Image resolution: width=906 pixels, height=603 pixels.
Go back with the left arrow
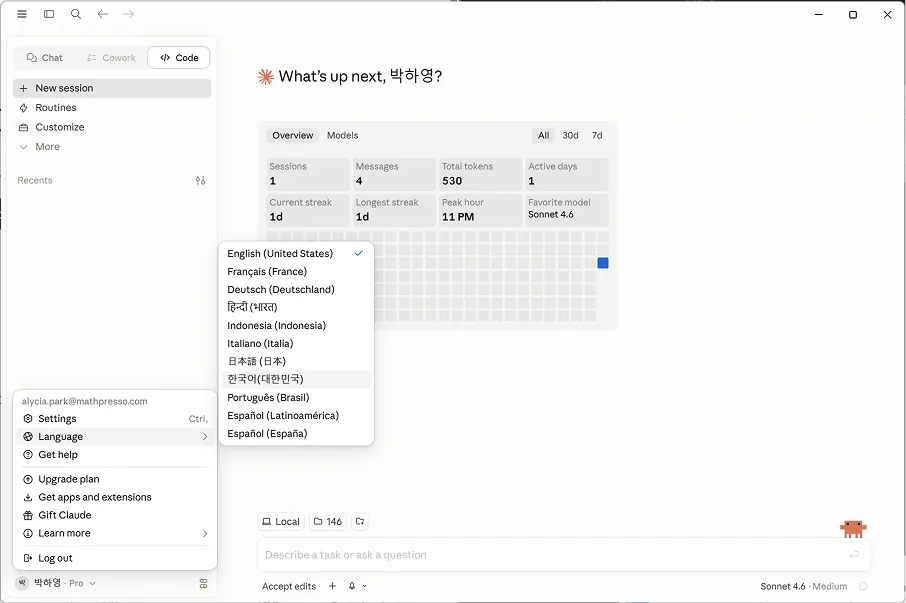click(x=103, y=14)
